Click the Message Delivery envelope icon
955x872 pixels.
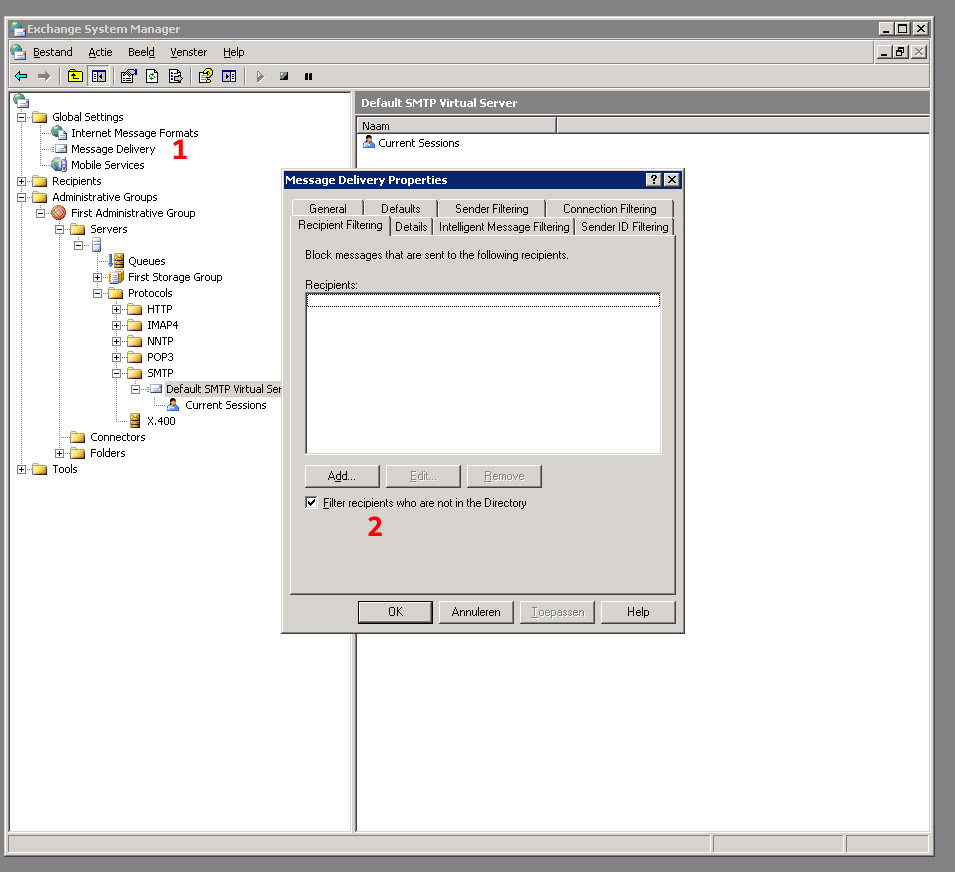tap(60, 149)
